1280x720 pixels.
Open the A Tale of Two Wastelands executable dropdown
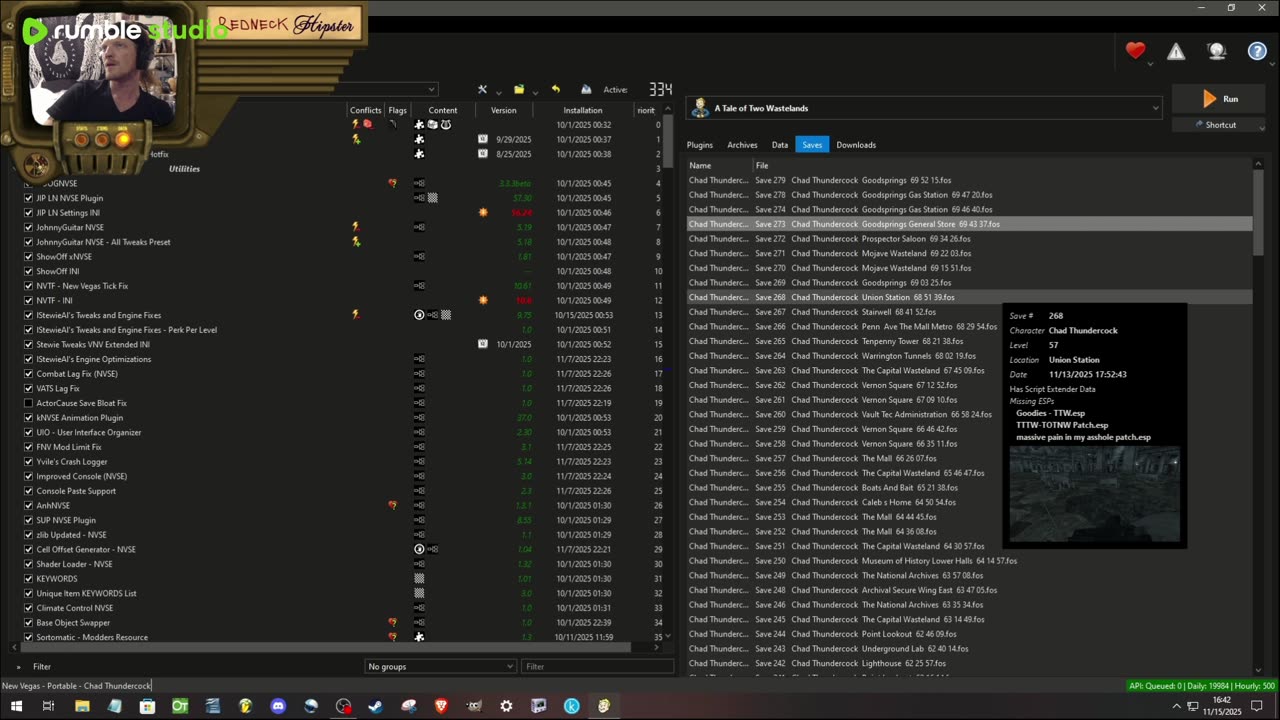click(925, 108)
